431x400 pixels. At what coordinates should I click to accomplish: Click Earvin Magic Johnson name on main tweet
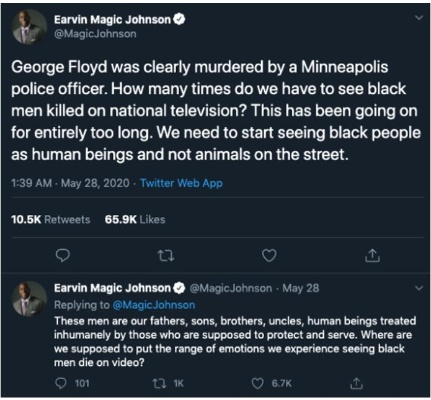pyautogui.click(x=112, y=20)
